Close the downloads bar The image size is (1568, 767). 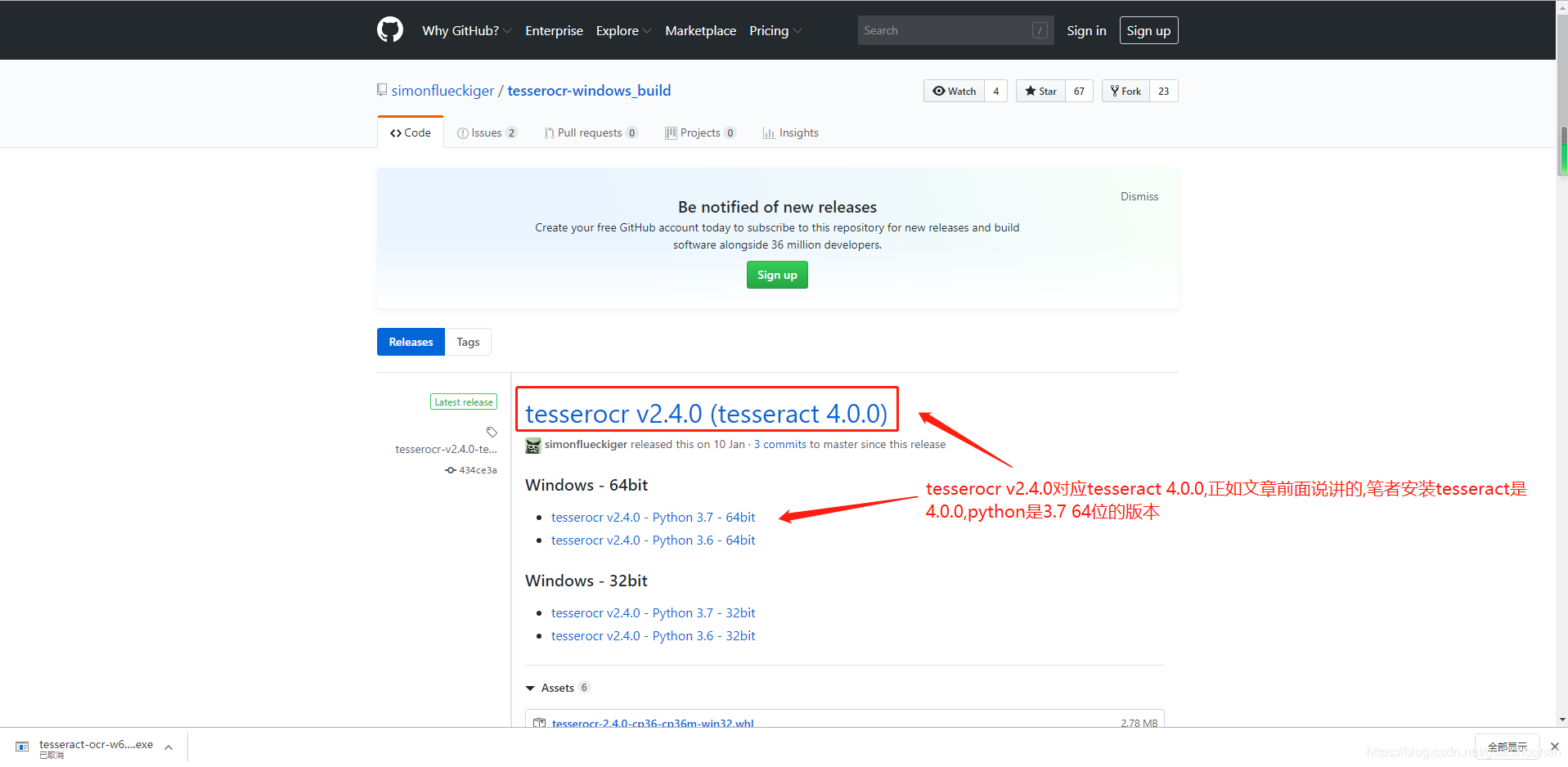click(x=1555, y=747)
